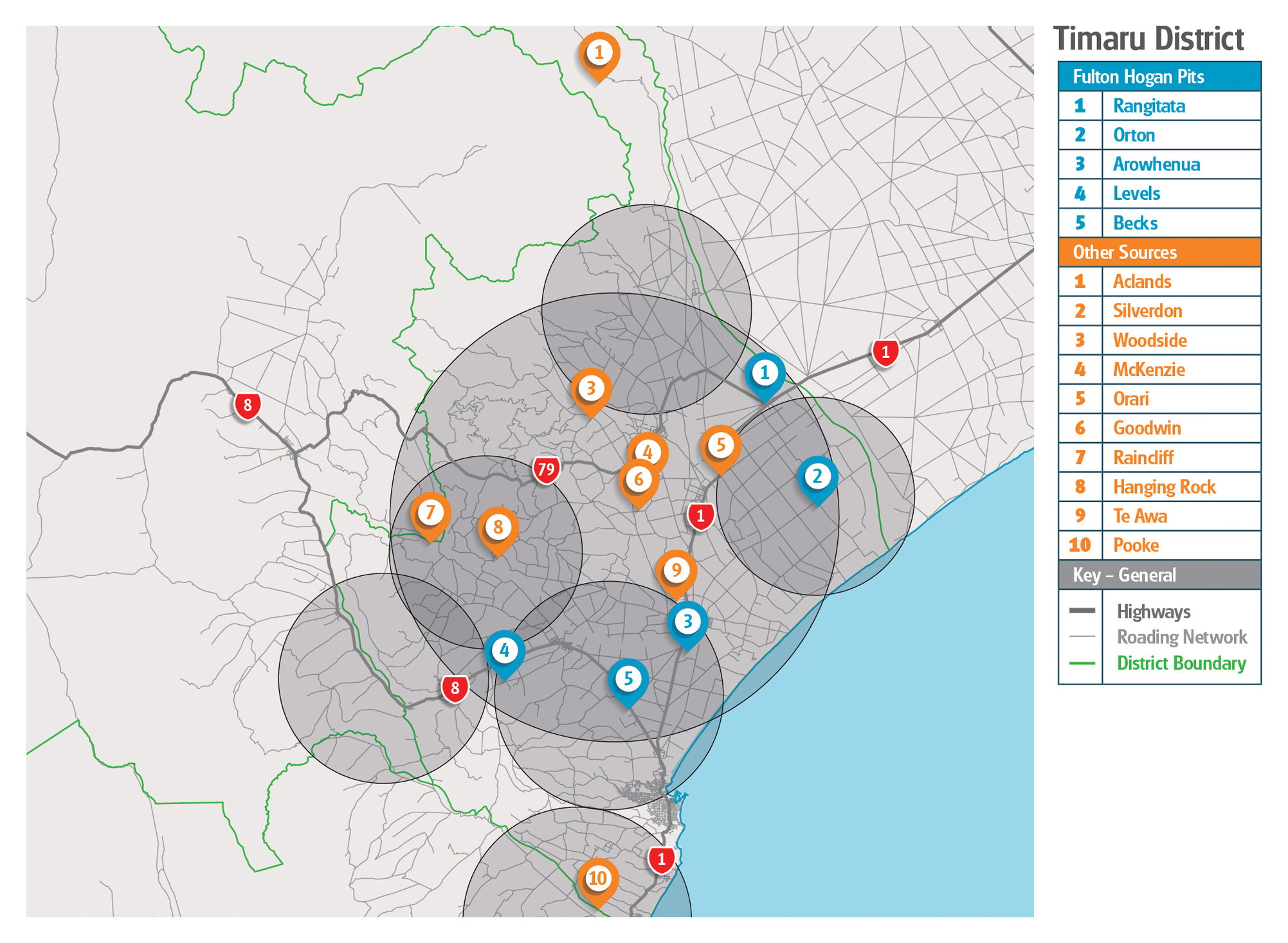Select Pooke in the legend

pyautogui.click(x=1136, y=545)
